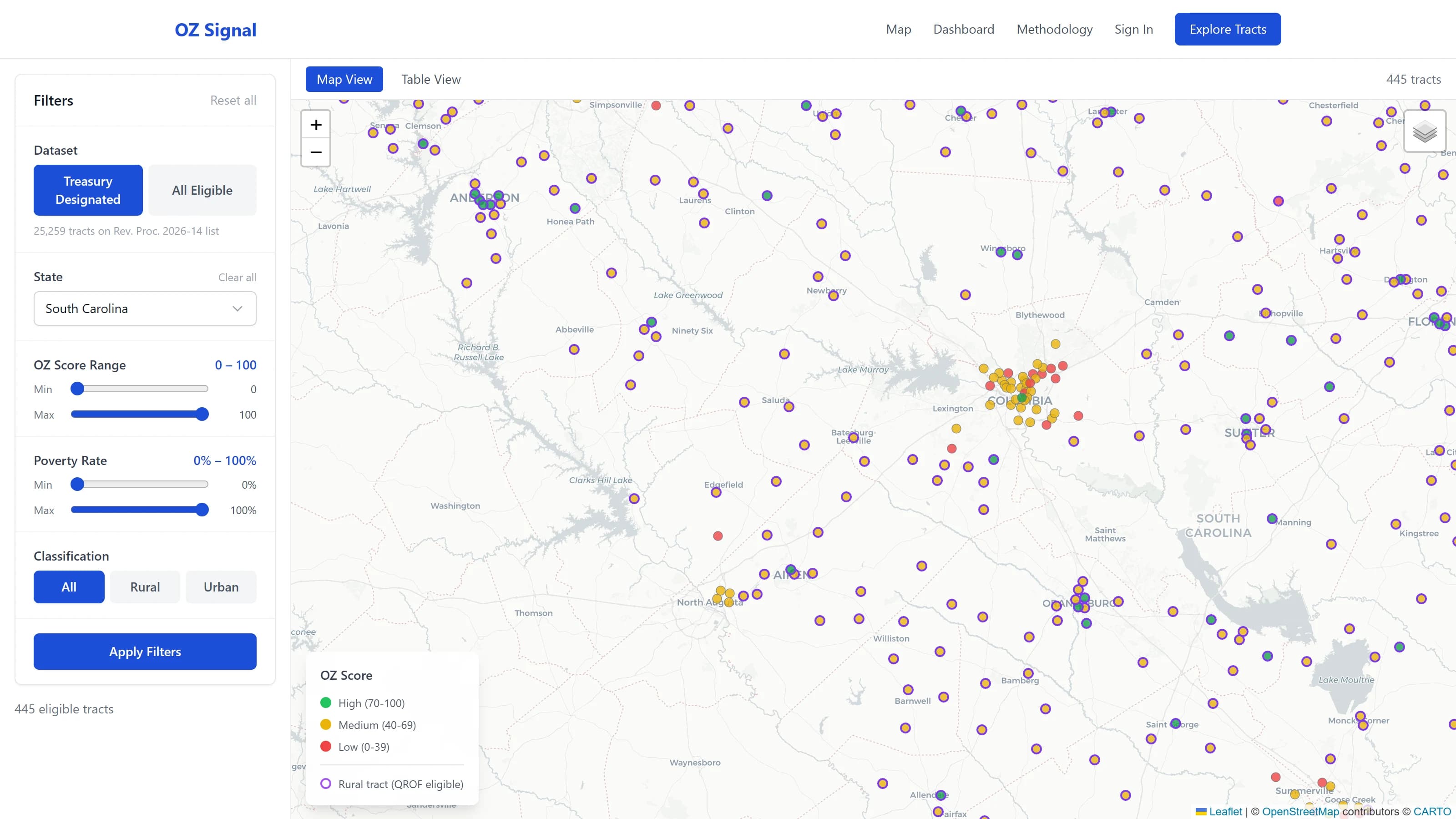Select Treasury Designated dataset
The width and height of the screenshot is (1456, 819).
click(88, 190)
